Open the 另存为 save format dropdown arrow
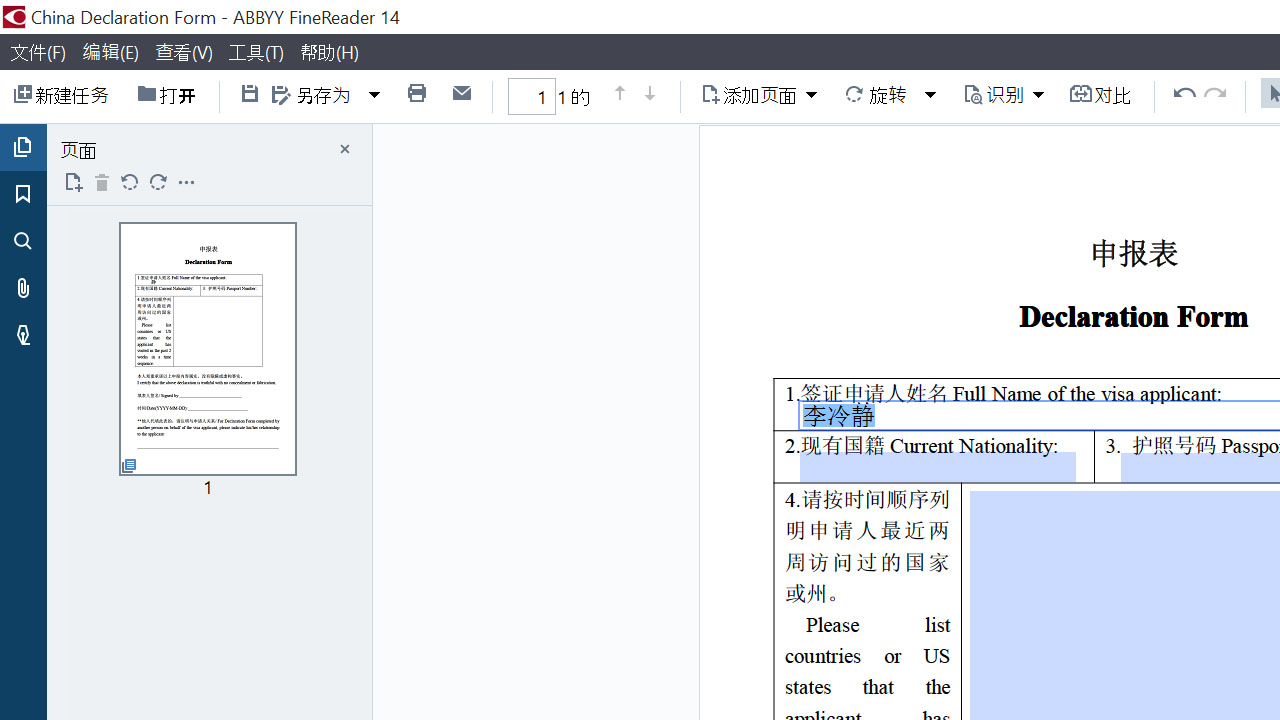Screen dimensions: 1280x720 click(x=374, y=94)
